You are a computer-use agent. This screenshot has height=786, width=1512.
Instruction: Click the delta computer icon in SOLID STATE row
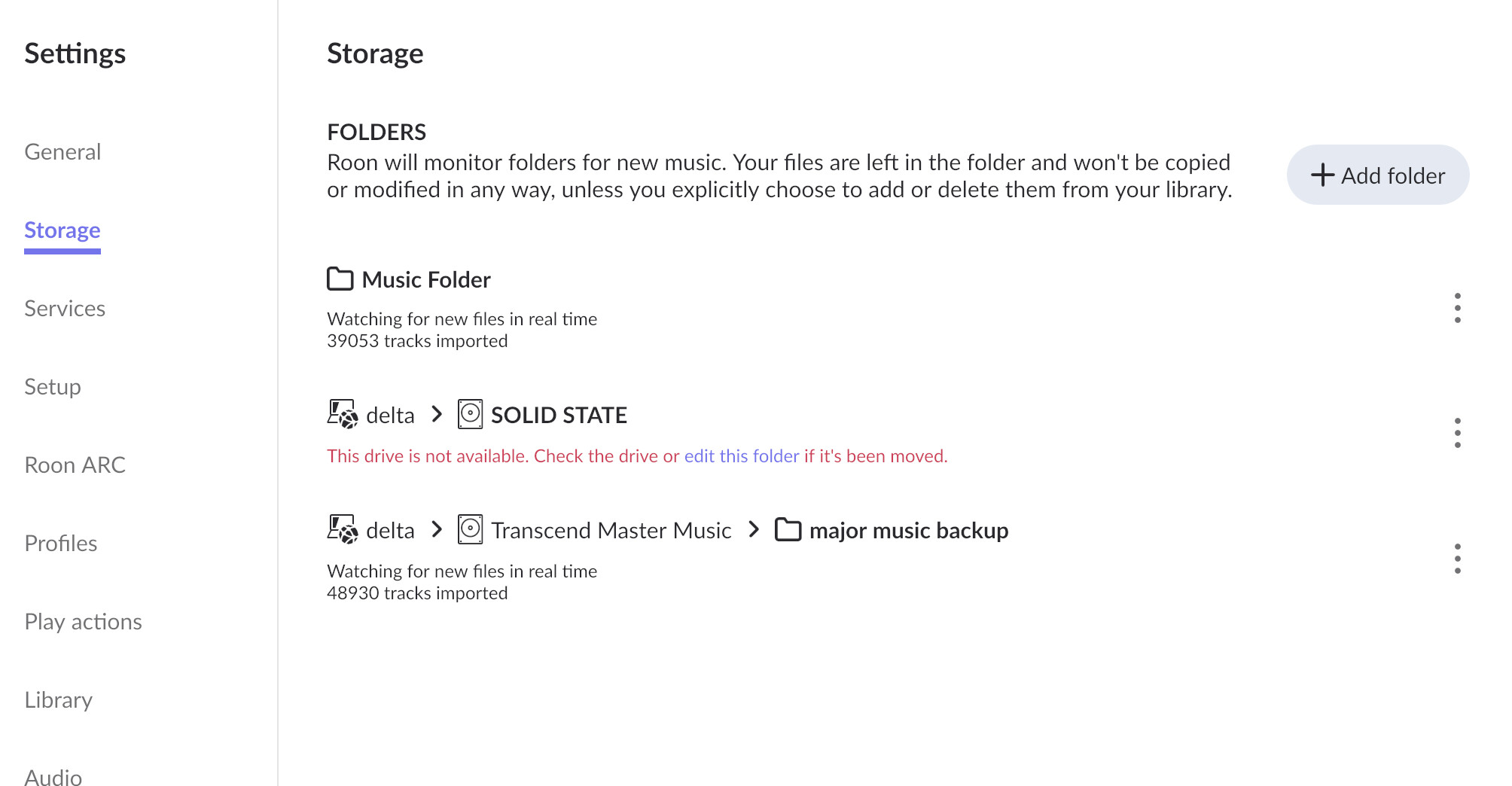click(x=342, y=415)
